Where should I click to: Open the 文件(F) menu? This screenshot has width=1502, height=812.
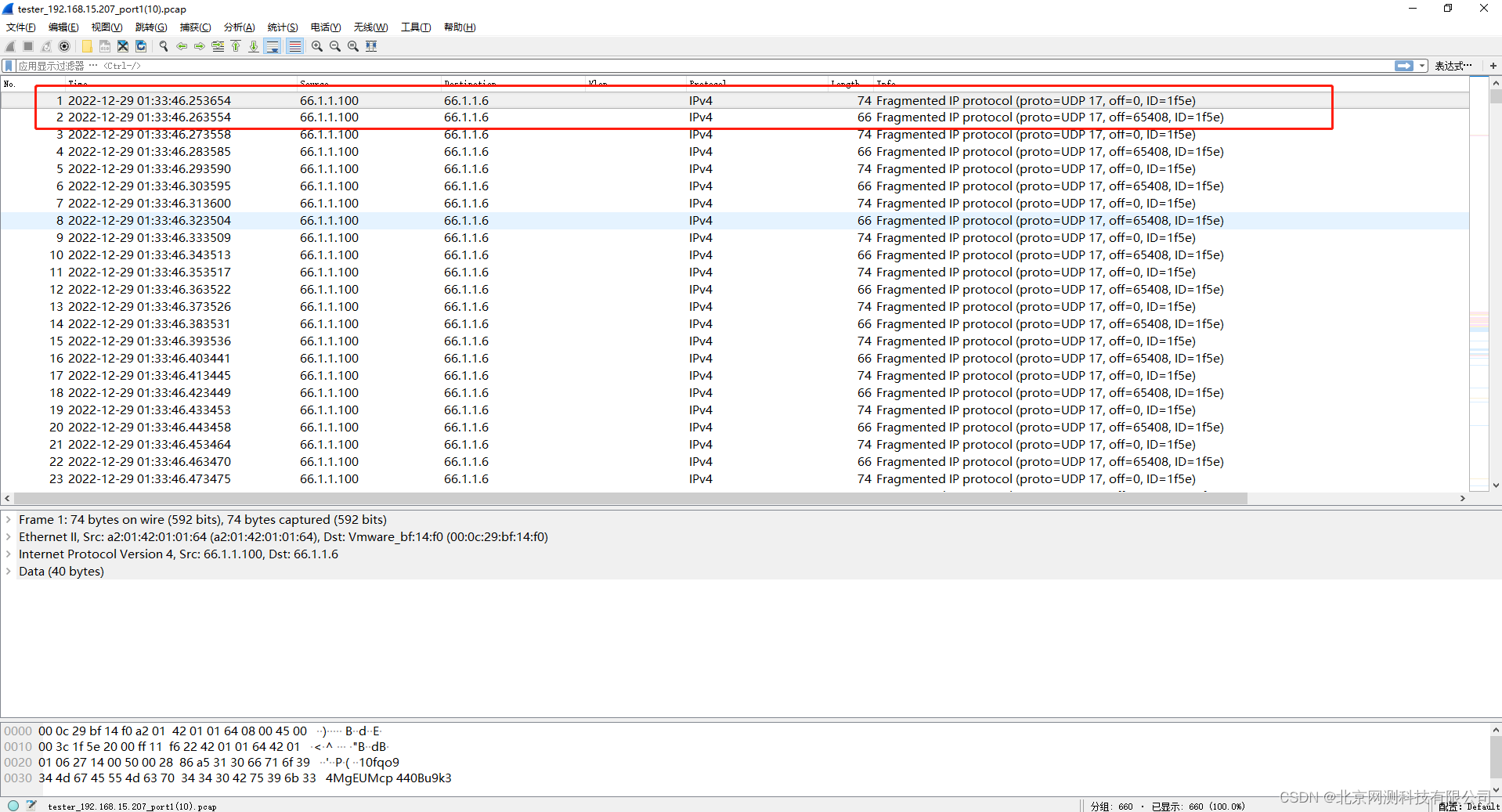(21, 27)
